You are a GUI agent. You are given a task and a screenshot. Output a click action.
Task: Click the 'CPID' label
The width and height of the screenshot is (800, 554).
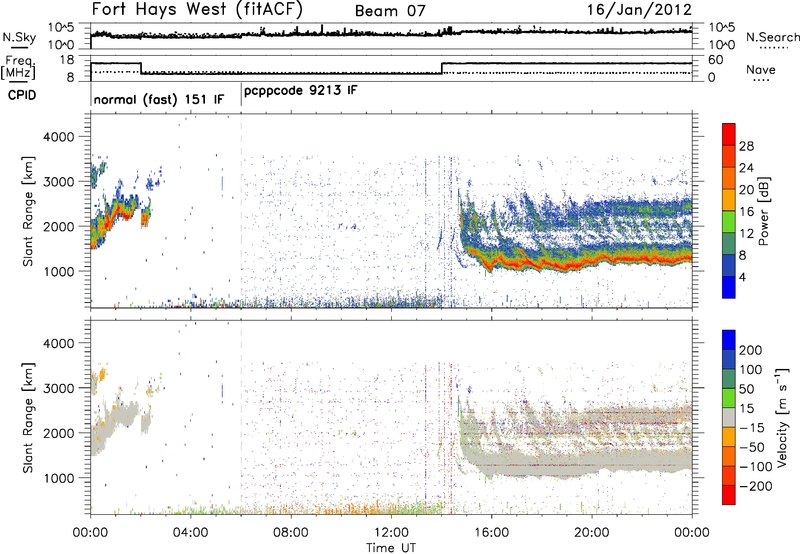(x=22, y=95)
